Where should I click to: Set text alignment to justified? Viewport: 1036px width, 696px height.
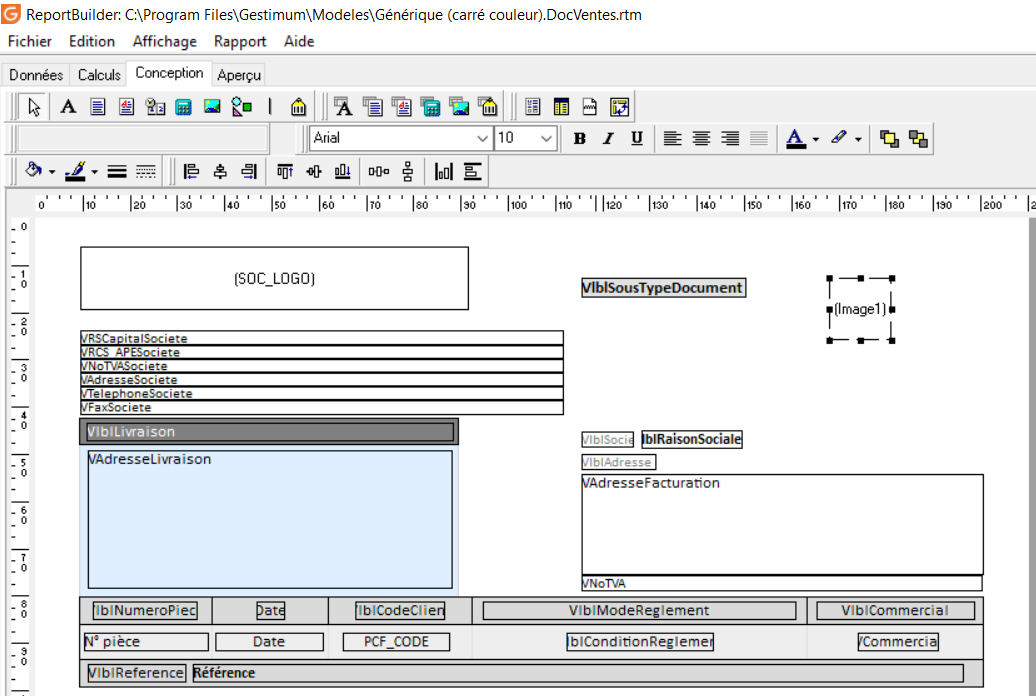point(759,138)
